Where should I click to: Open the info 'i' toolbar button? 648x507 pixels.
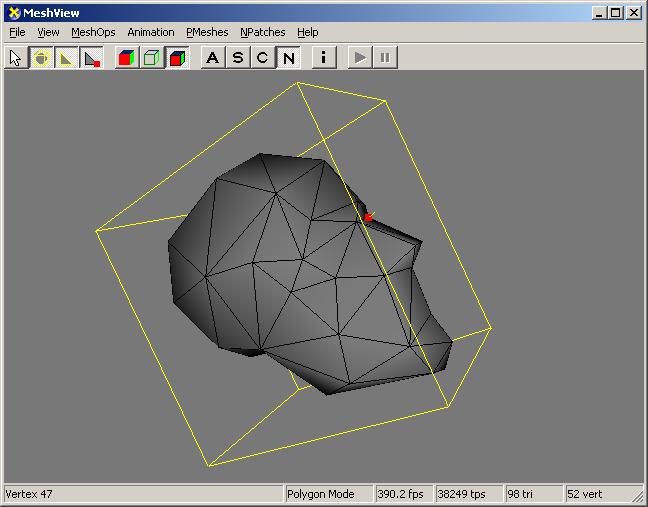[x=323, y=57]
